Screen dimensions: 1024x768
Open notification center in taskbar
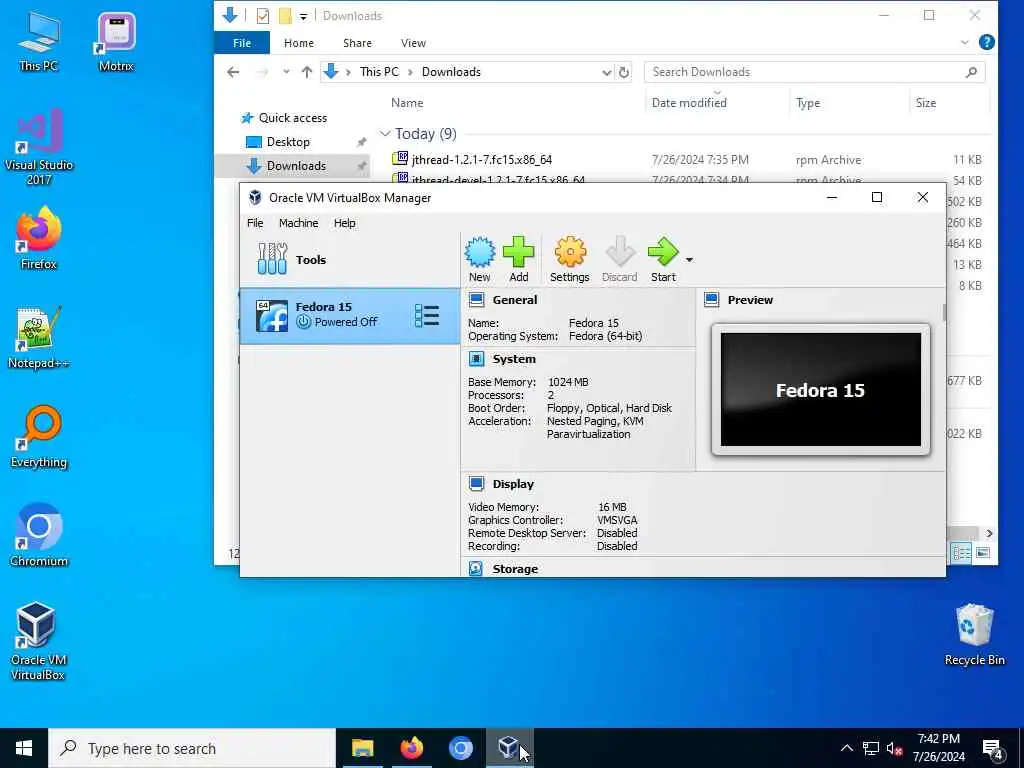[x=993, y=749]
